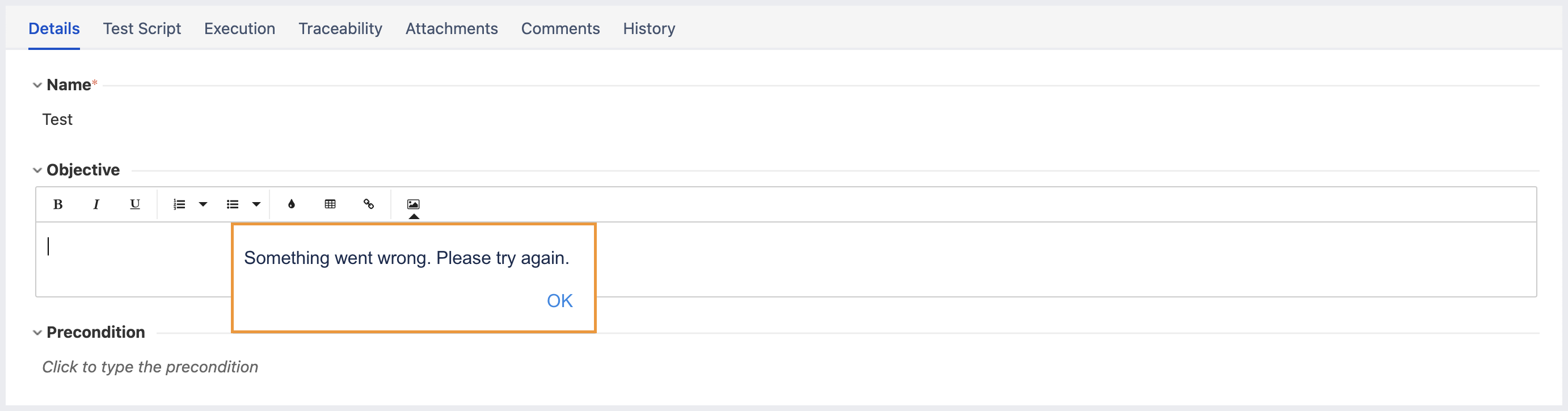Insert a hyperlink in the editor
This screenshot has width=1568, height=411.
pyautogui.click(x=368, y=204)
